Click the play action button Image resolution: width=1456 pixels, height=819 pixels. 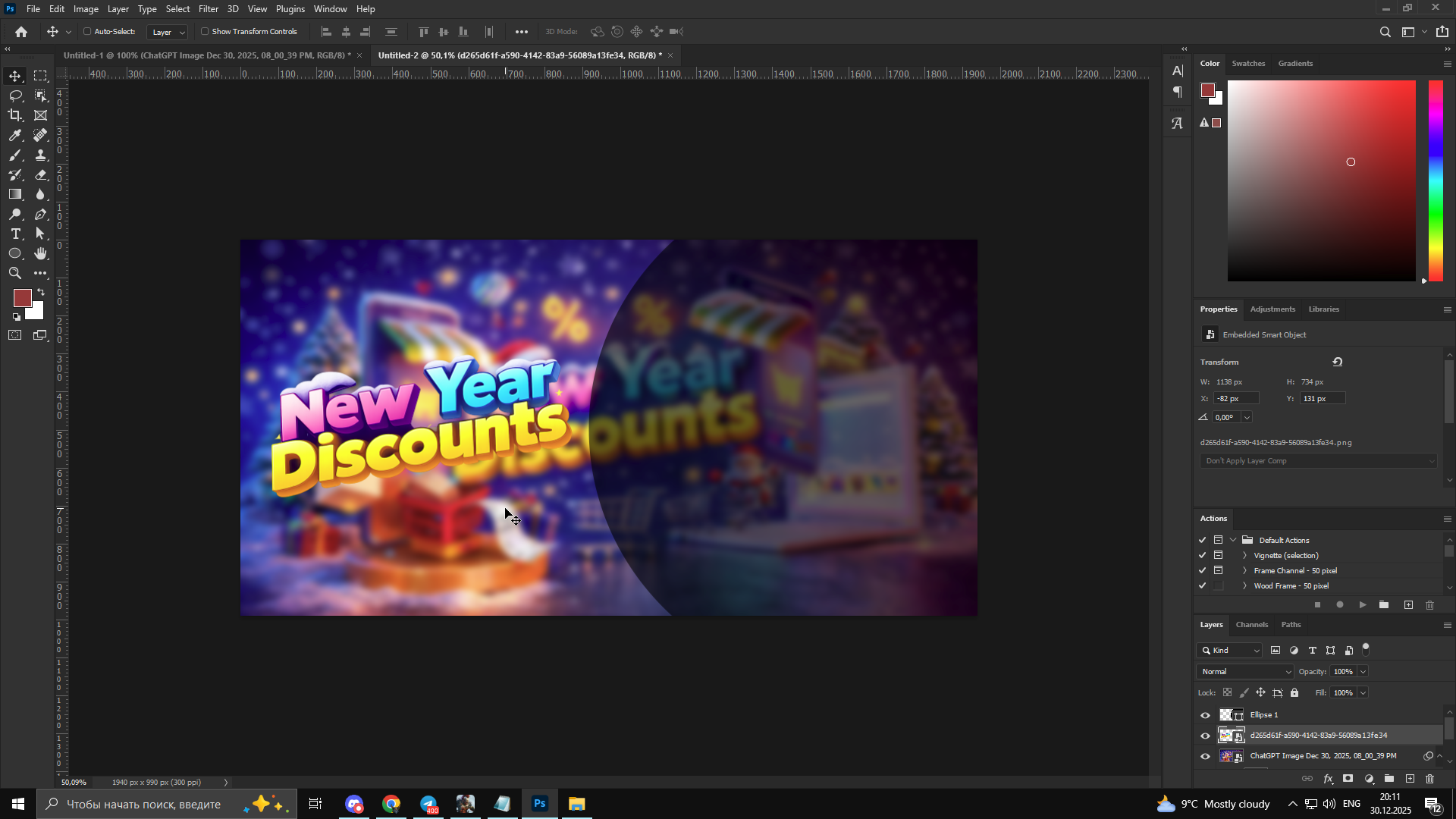1363,605
